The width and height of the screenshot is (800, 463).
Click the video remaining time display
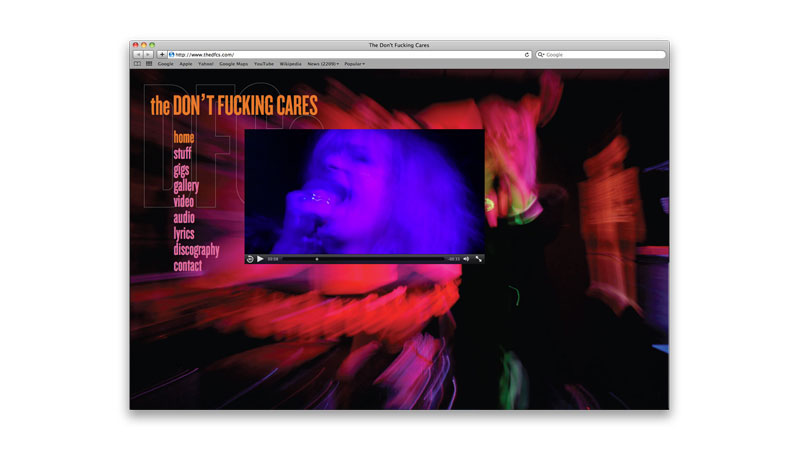(x=454, y=259)
